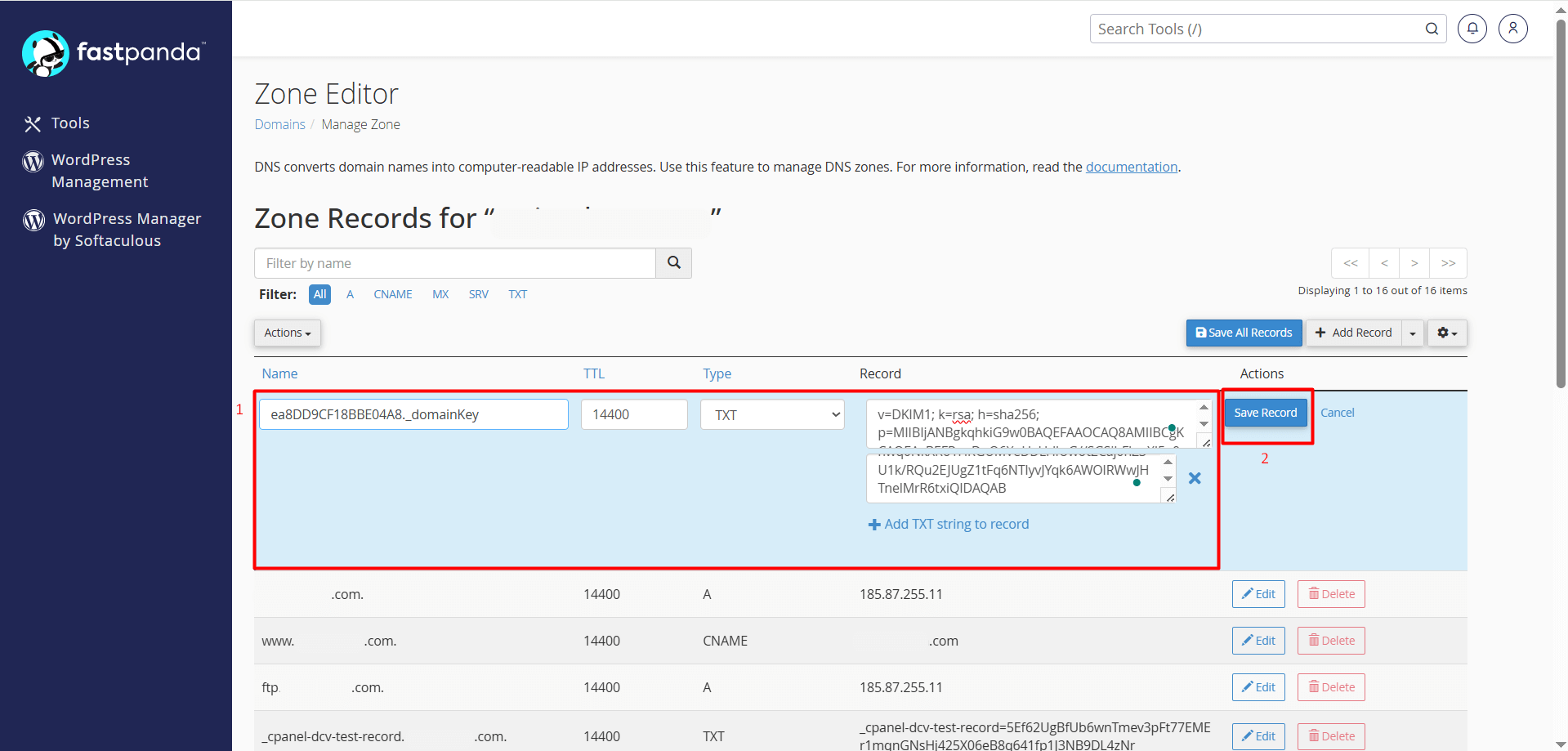Edit the www CNAME record

[1258, 641]
